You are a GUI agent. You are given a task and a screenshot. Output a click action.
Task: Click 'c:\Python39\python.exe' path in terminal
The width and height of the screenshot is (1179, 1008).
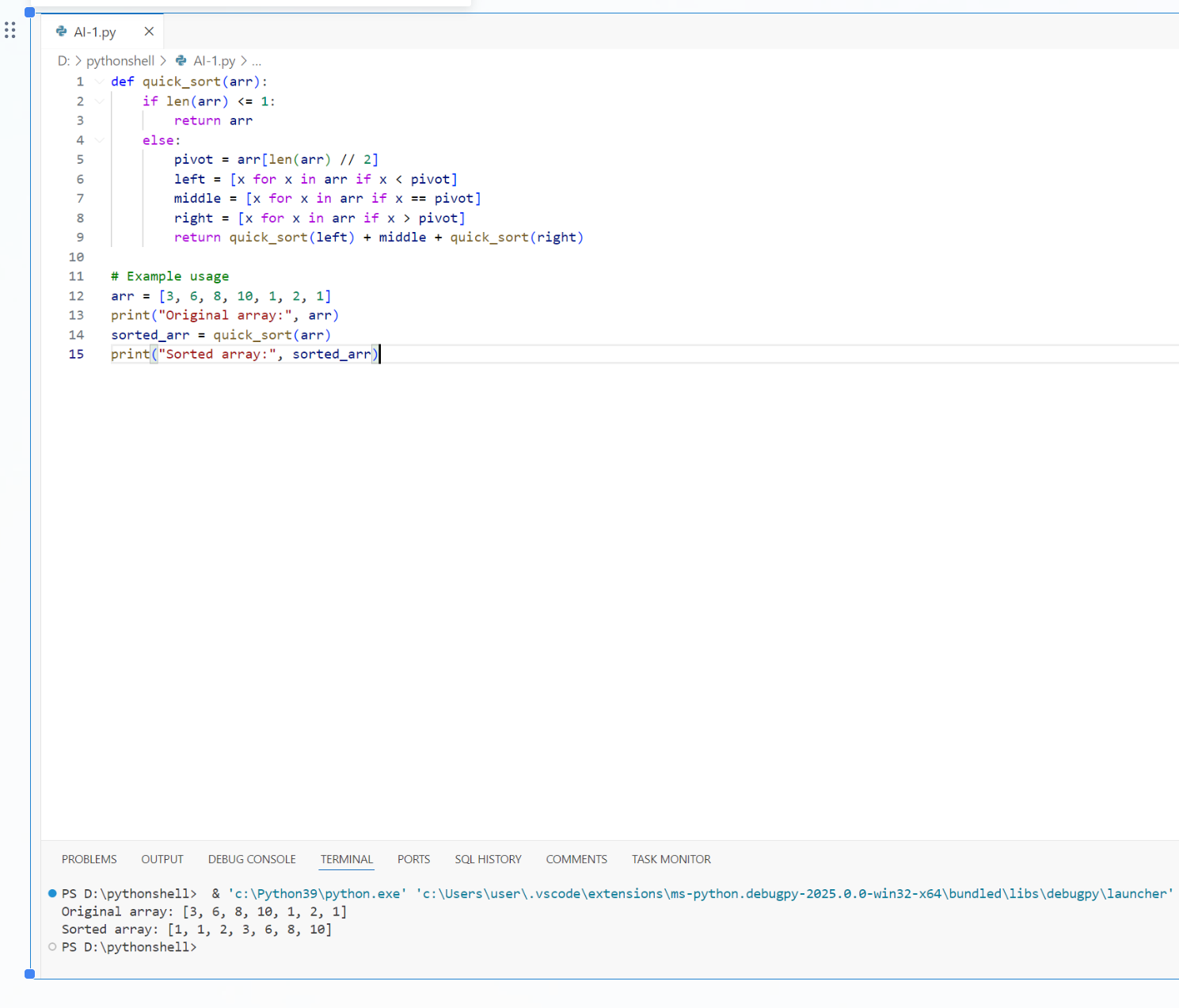(x=318, y=894)
